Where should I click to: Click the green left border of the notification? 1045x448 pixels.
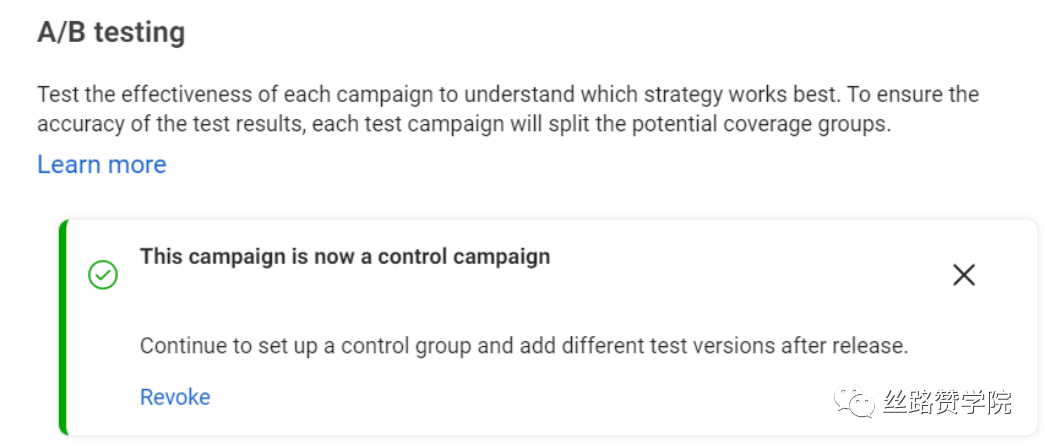[x=63, y=327]
